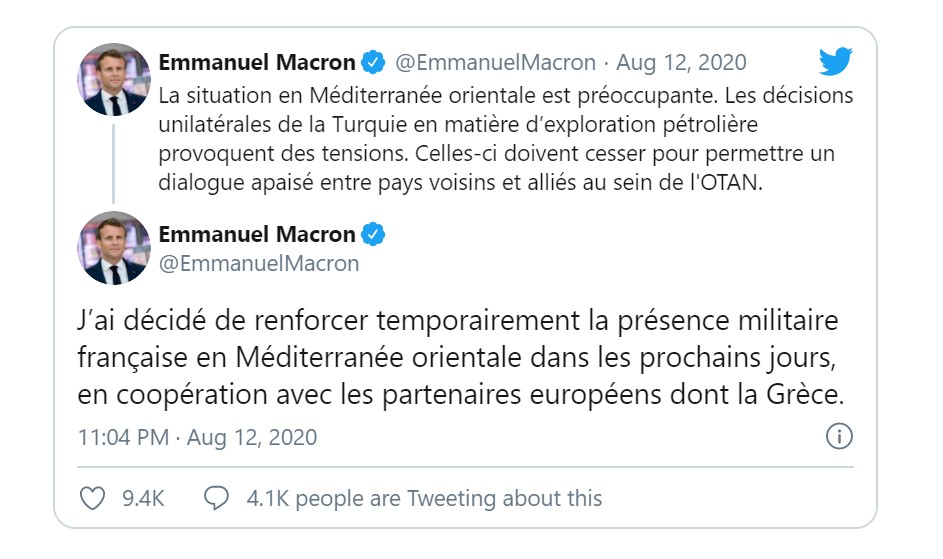
Task: Click the 9.4K likes count
Action: click(x=143, y=498)
